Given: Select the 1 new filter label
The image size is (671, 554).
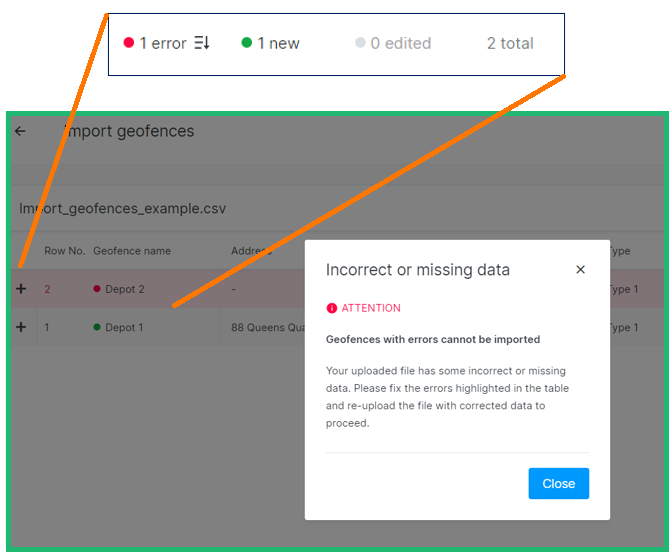Looking at the screenshot, I should tap(278, 43).
